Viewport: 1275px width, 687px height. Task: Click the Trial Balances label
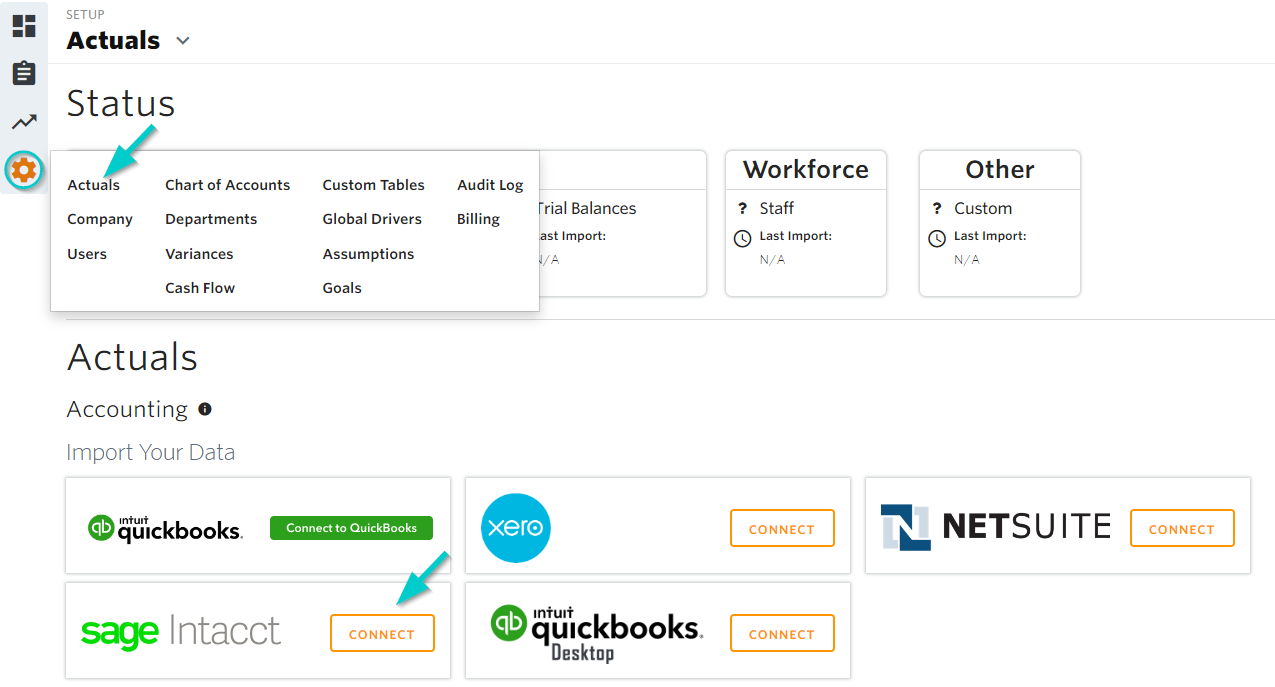pos(587,208)
